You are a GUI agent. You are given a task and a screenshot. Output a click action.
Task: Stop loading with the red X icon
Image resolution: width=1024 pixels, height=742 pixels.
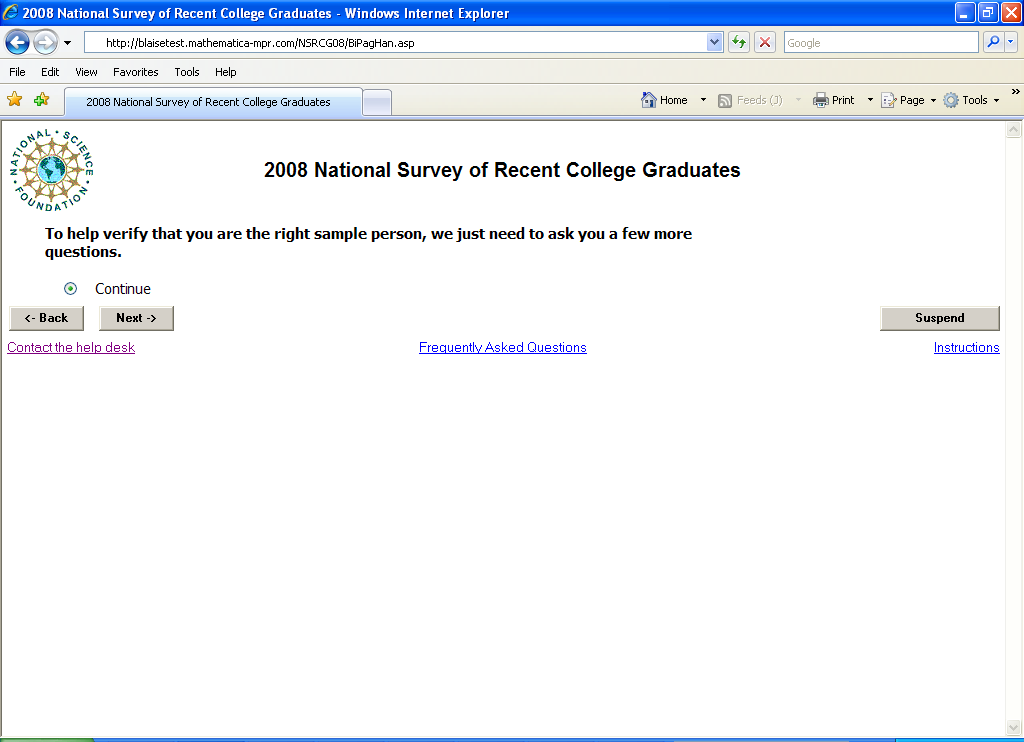click(x=765, y=43)
